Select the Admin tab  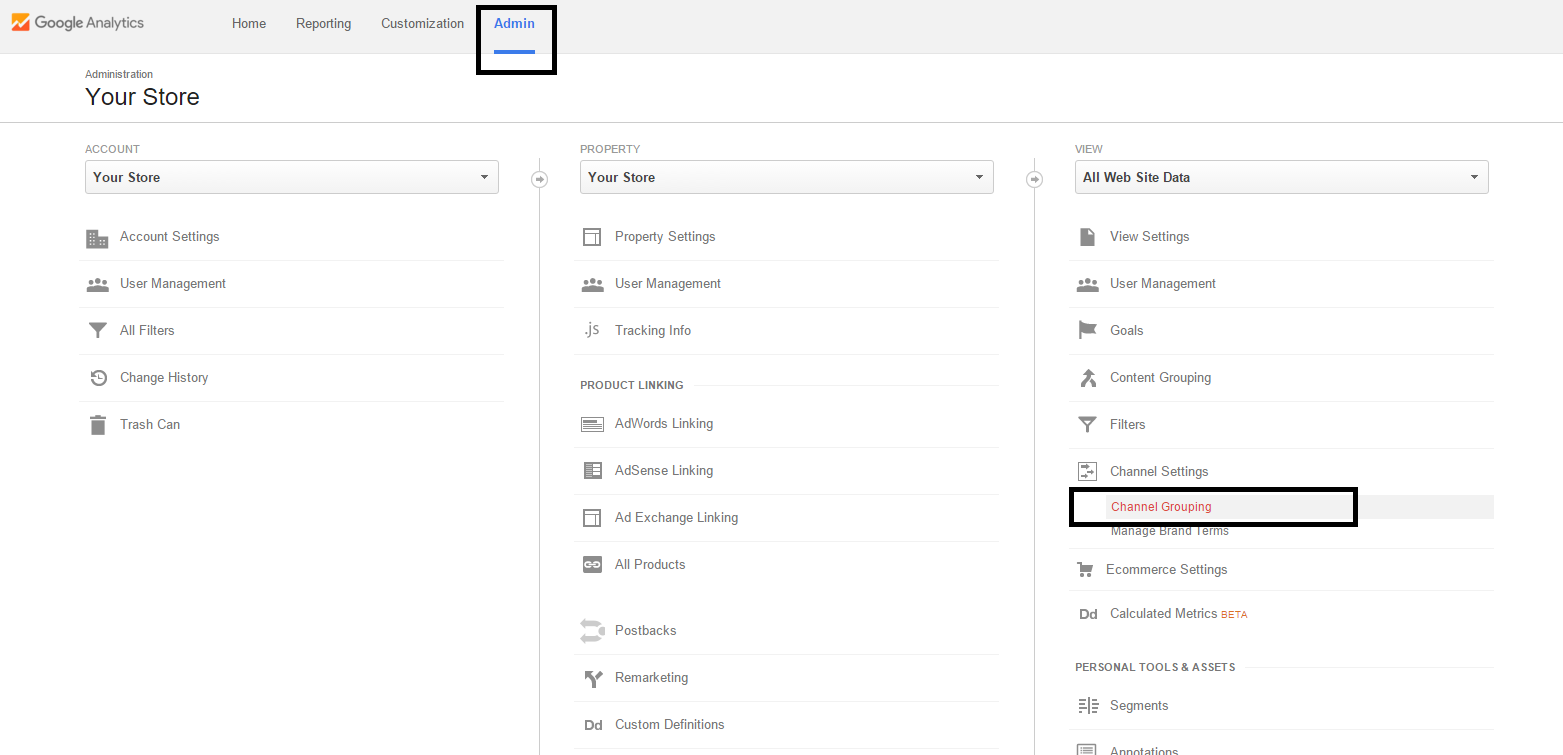(x=514, y=23)
